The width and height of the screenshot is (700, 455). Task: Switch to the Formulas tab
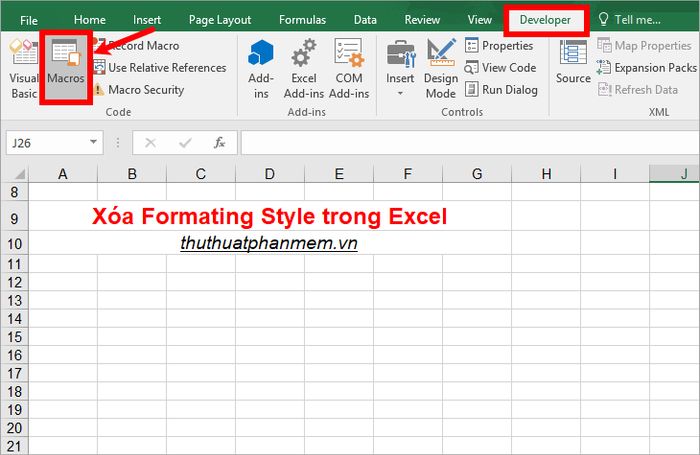click(x=302, y=20)
